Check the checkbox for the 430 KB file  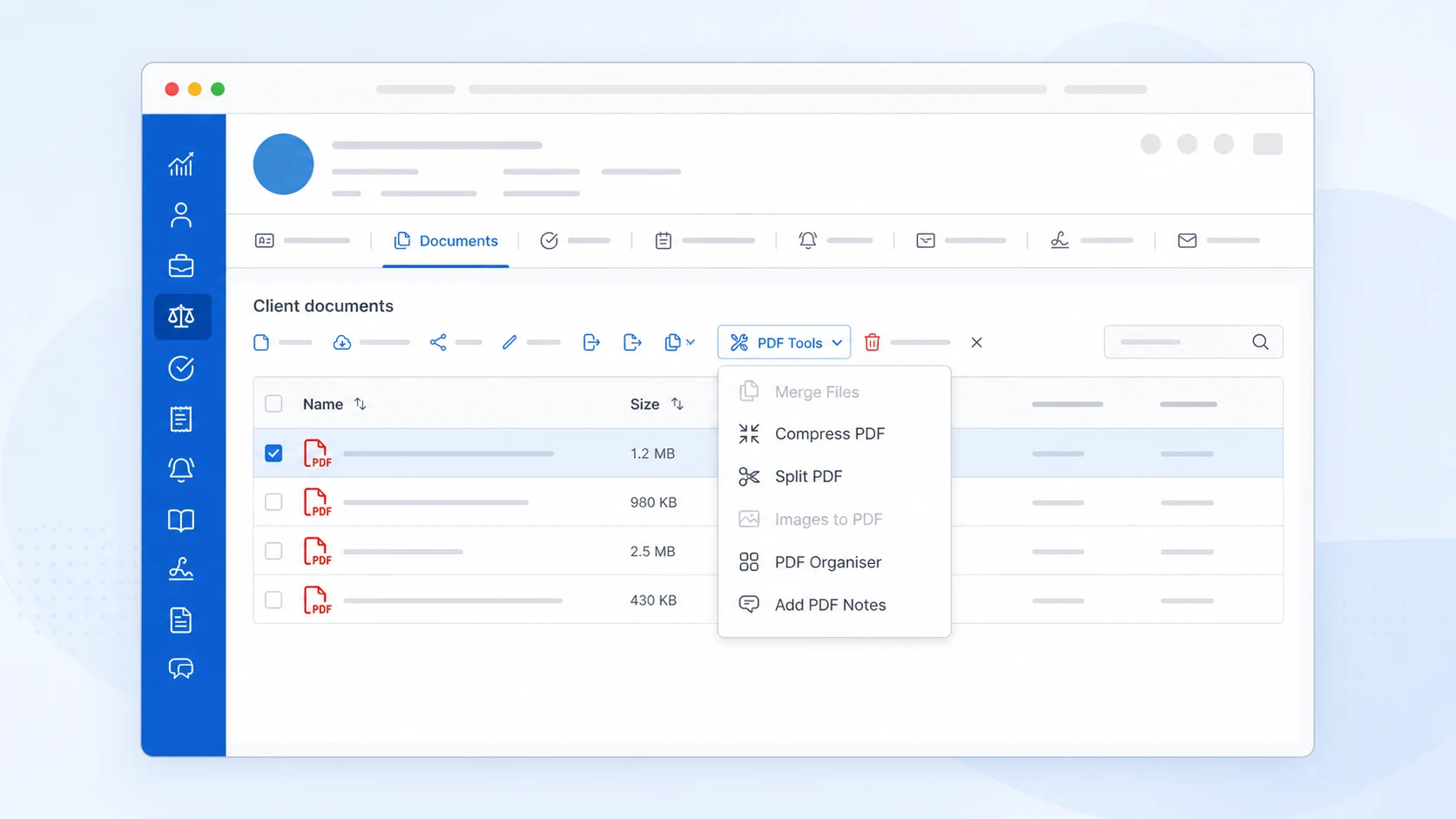coord(273,600)
